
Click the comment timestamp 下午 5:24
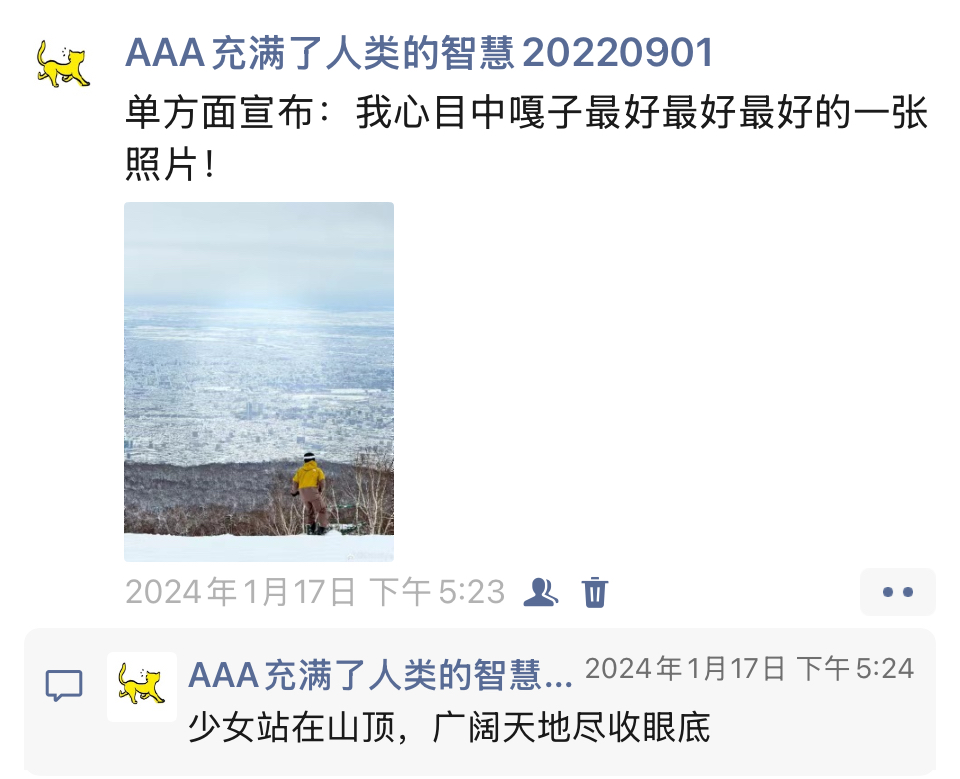coord(855,668)
